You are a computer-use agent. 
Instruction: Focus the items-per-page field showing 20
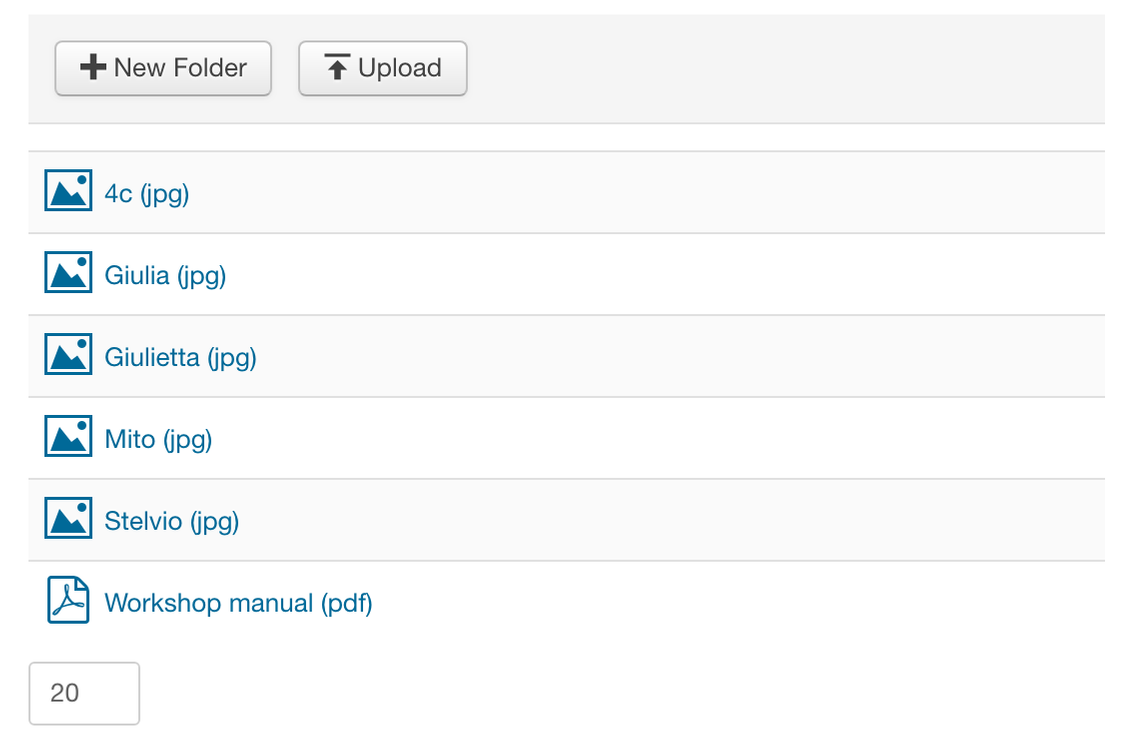pos(84,693)
